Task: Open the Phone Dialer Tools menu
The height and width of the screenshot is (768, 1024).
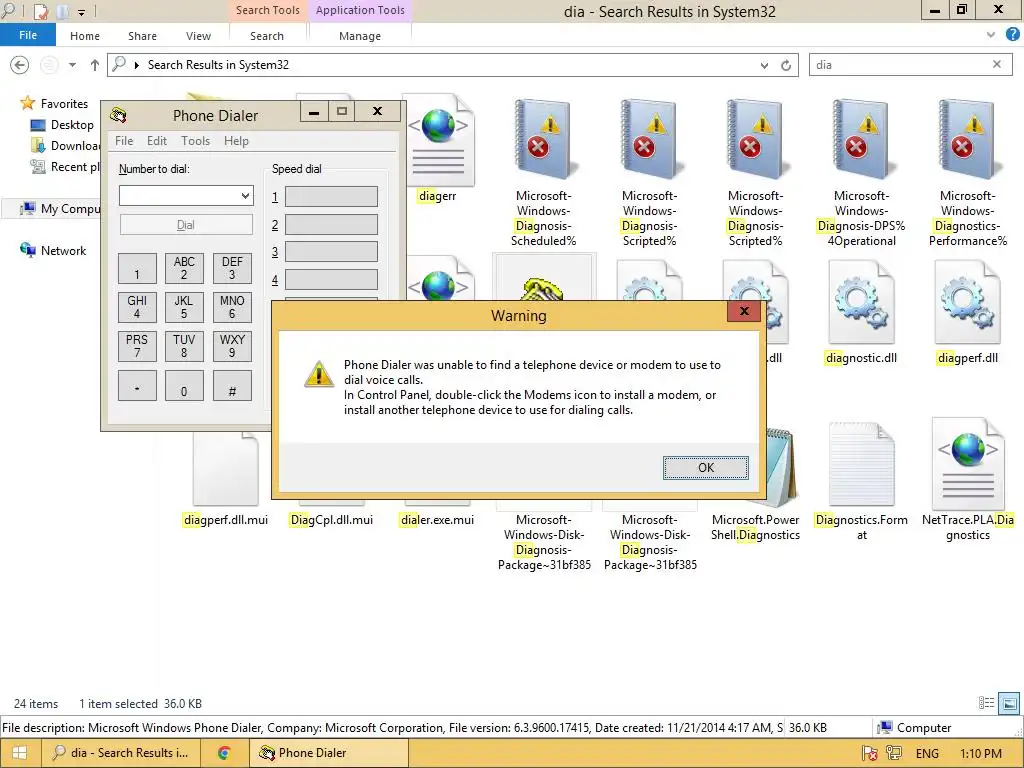Action: tap(195, 141)
